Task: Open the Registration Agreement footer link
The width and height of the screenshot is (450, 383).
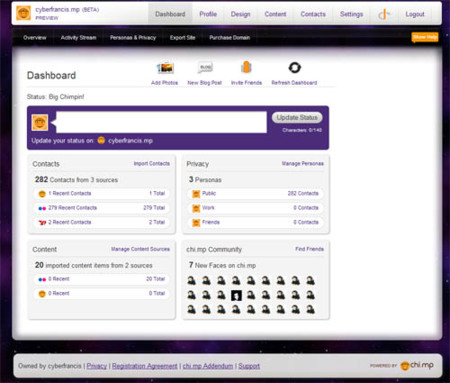Action: click(x=145, y=366)
